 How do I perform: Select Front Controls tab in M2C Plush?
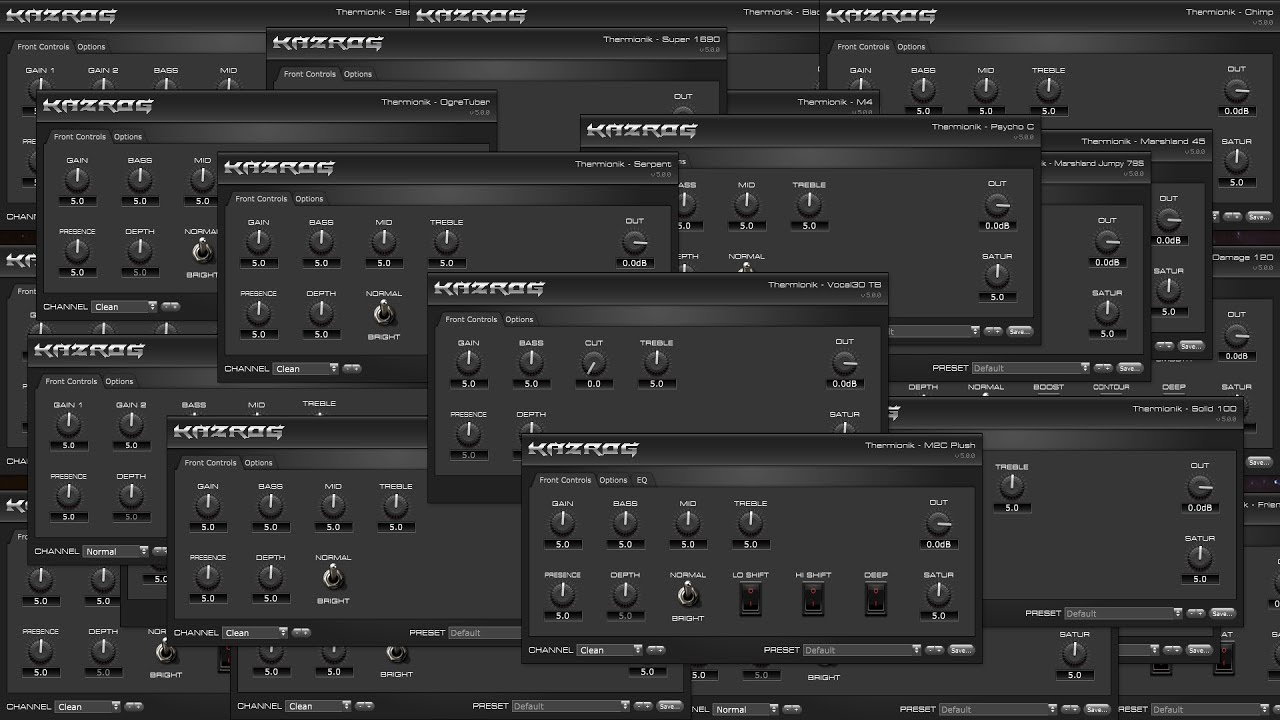tap(566, 480)
